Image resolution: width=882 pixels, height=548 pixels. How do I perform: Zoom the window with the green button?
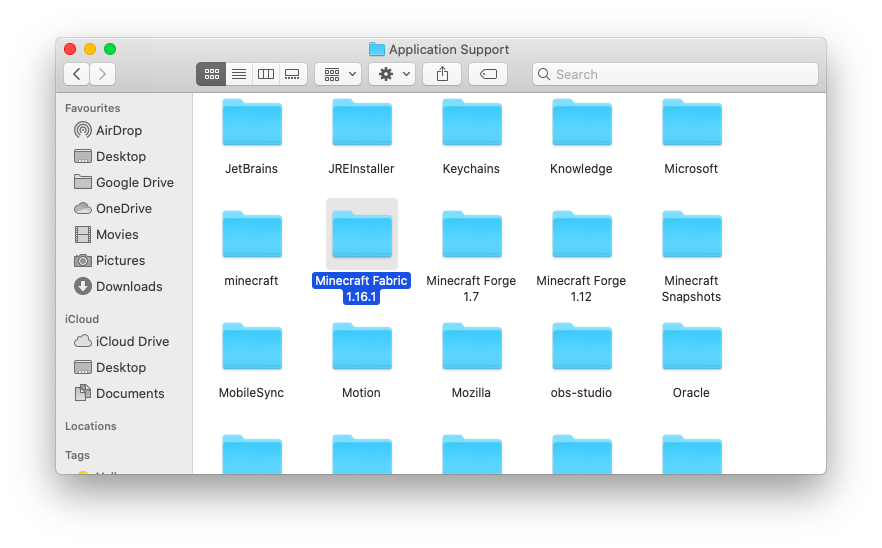pyautogui.click(x=110, y=49)
